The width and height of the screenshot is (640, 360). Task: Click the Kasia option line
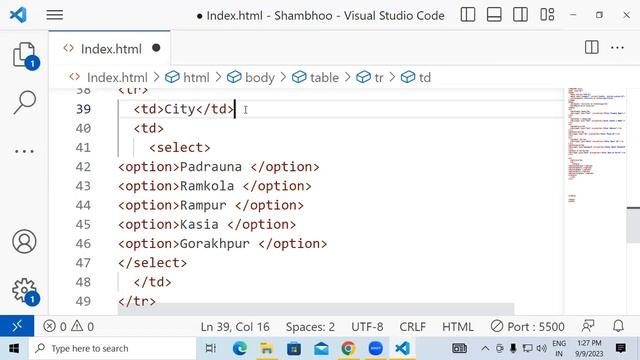coord(207,224)
